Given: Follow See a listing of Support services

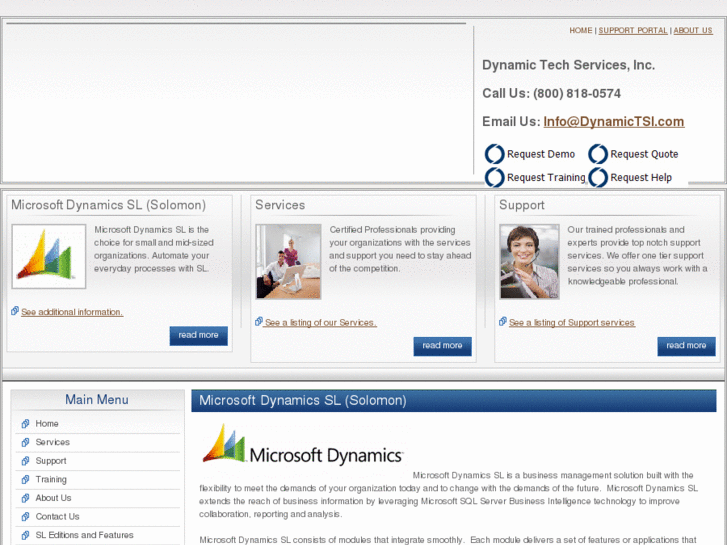Looking at the screenshot, I should tap(572, 323).
